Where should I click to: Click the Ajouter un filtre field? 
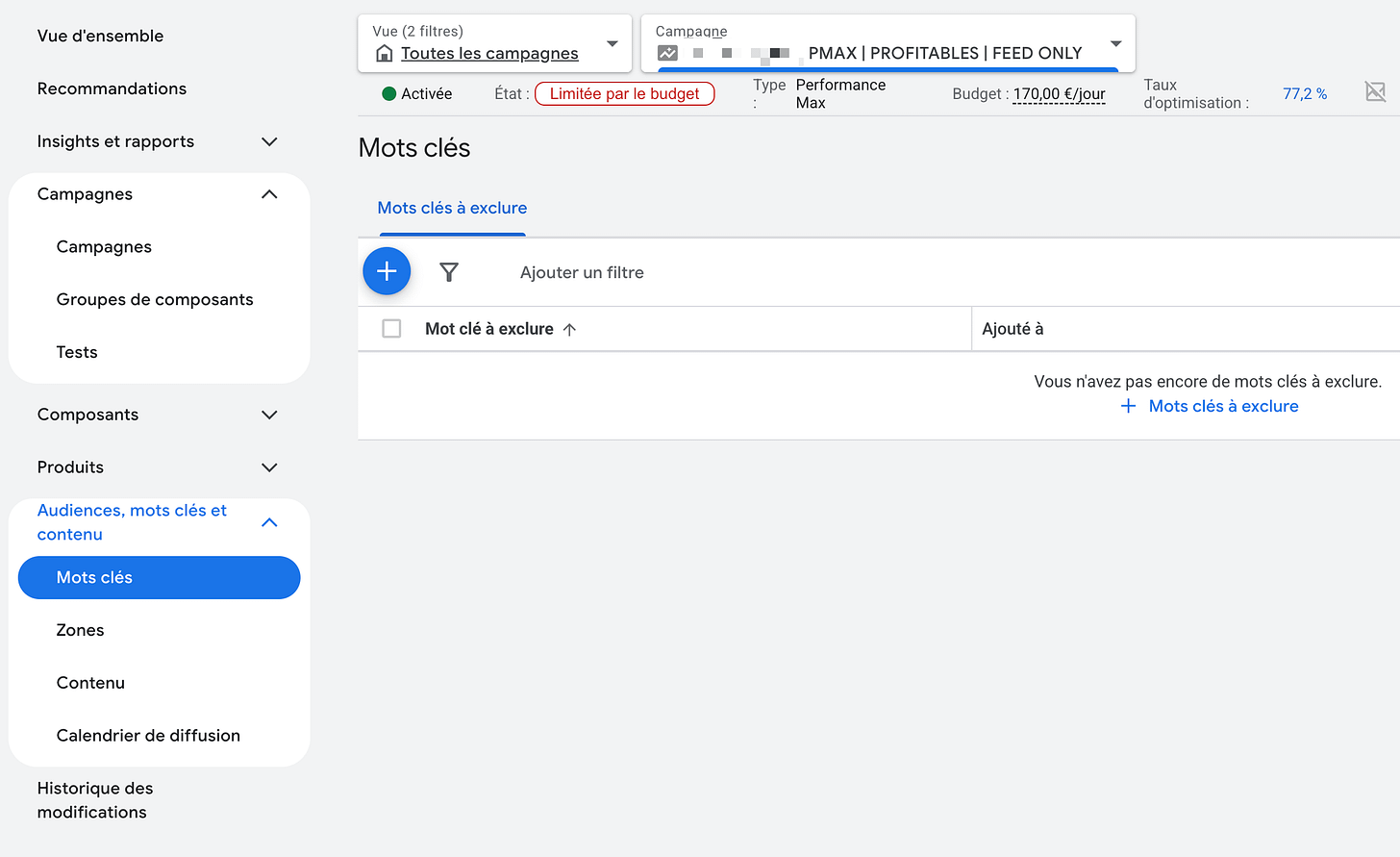(x=582, y=272)
